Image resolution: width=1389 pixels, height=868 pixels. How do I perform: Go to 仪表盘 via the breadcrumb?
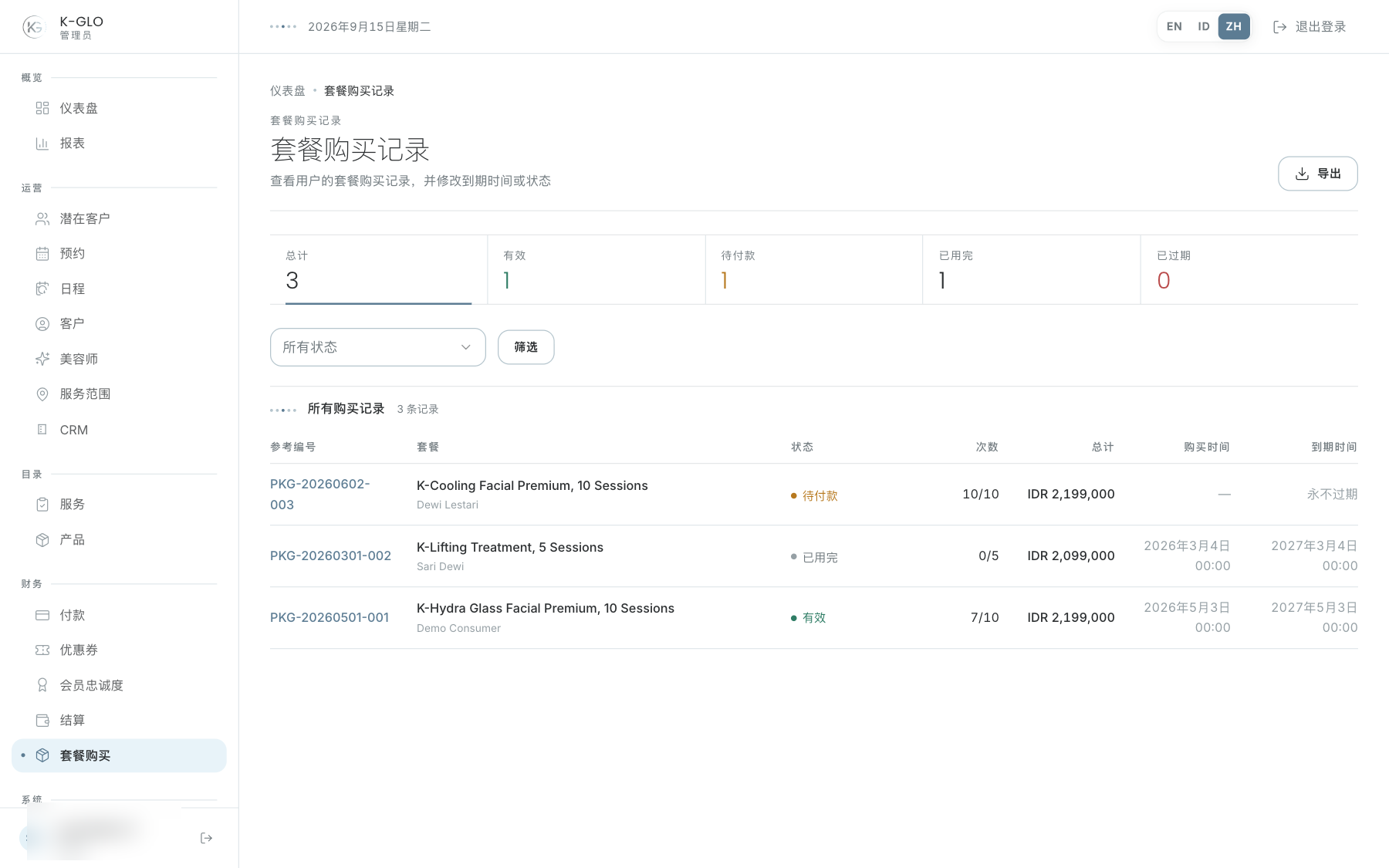[x=288, y=91]
